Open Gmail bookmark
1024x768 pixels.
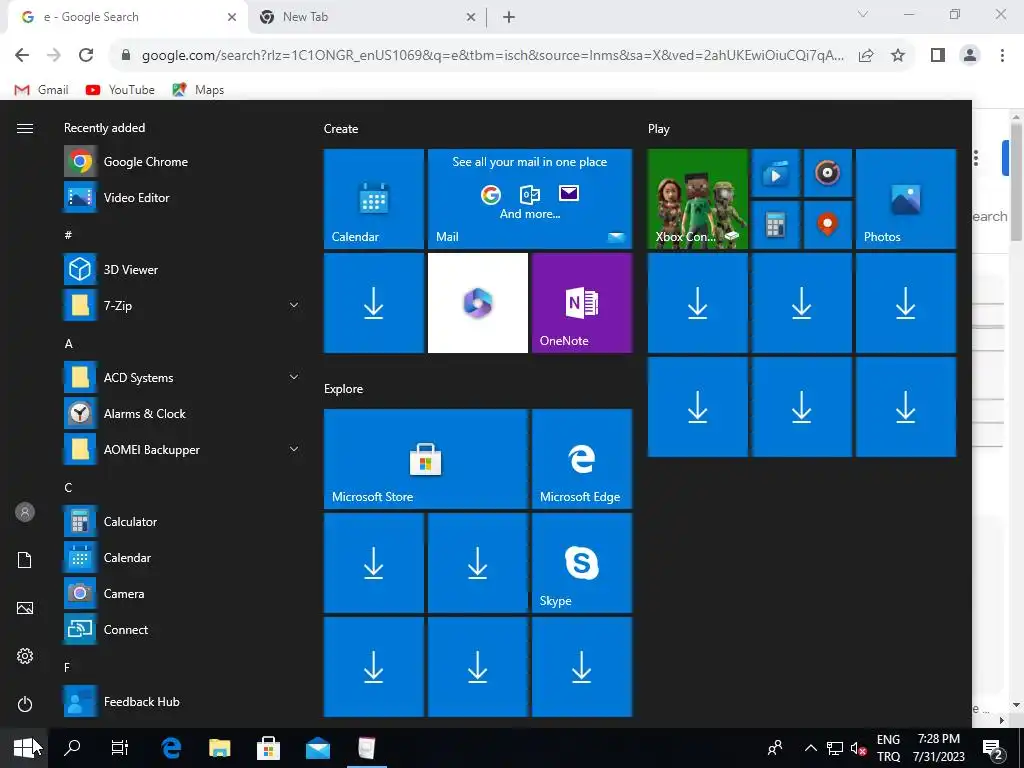click(42, 90)
